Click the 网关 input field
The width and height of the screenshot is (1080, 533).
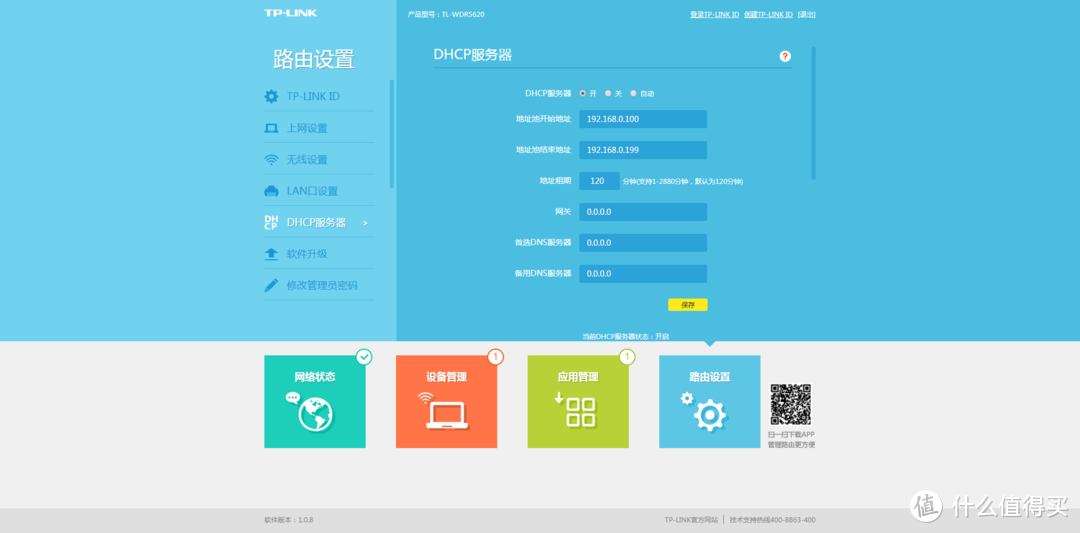[643, 212]
